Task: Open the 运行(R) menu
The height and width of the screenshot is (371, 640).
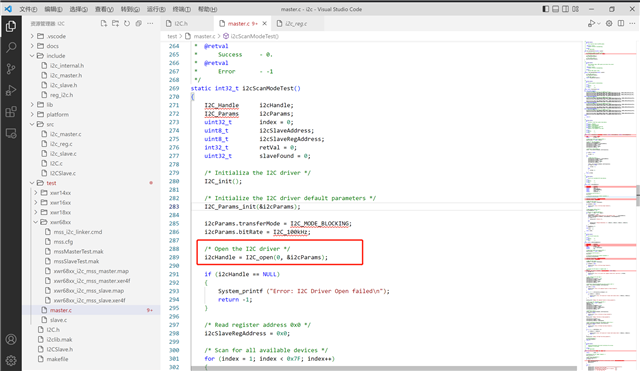Action: [x=156, y=9]
